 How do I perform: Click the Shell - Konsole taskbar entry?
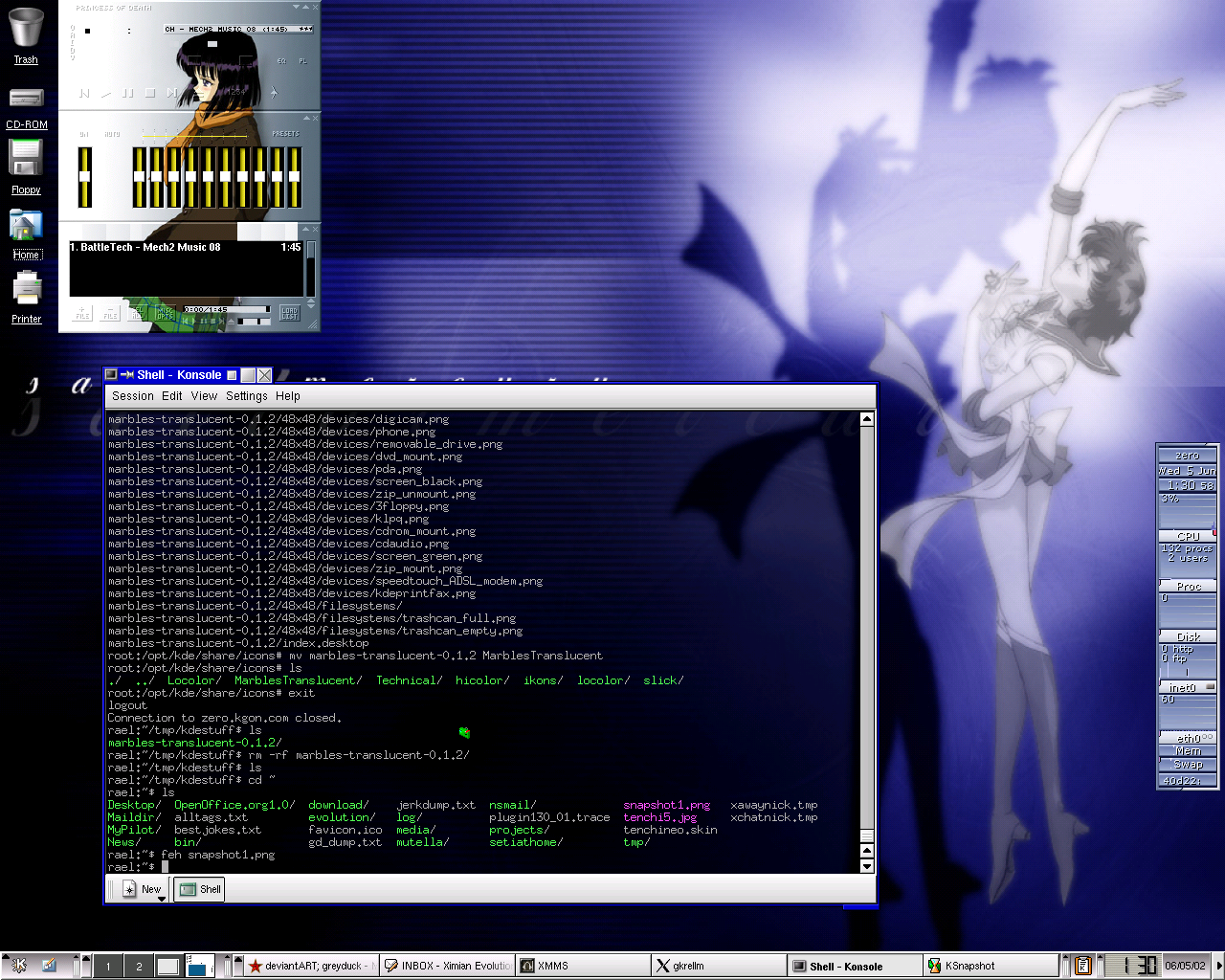[x=856, y=966]
